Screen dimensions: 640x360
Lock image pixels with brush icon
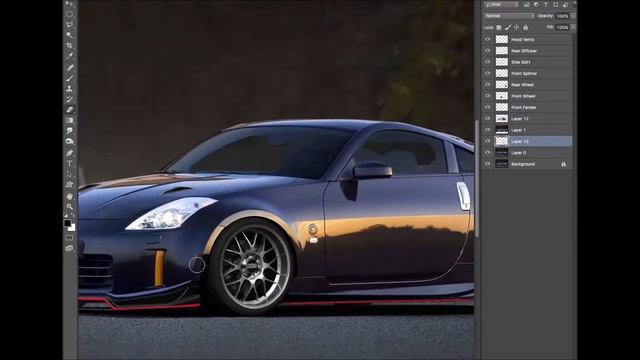[x=508, y=27]
